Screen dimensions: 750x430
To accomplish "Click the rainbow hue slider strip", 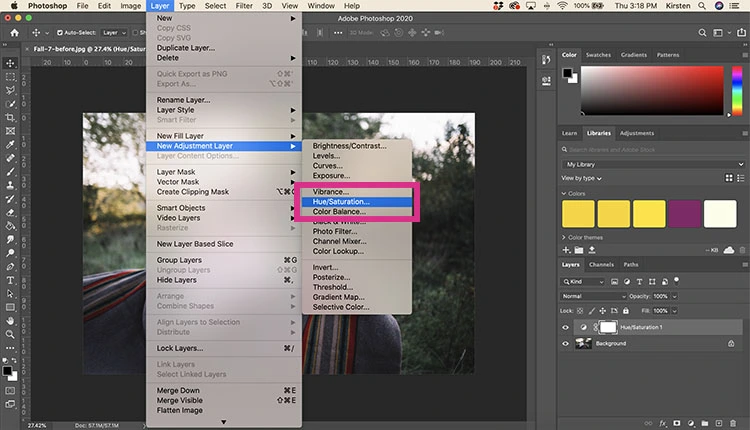I will (737, 91).
